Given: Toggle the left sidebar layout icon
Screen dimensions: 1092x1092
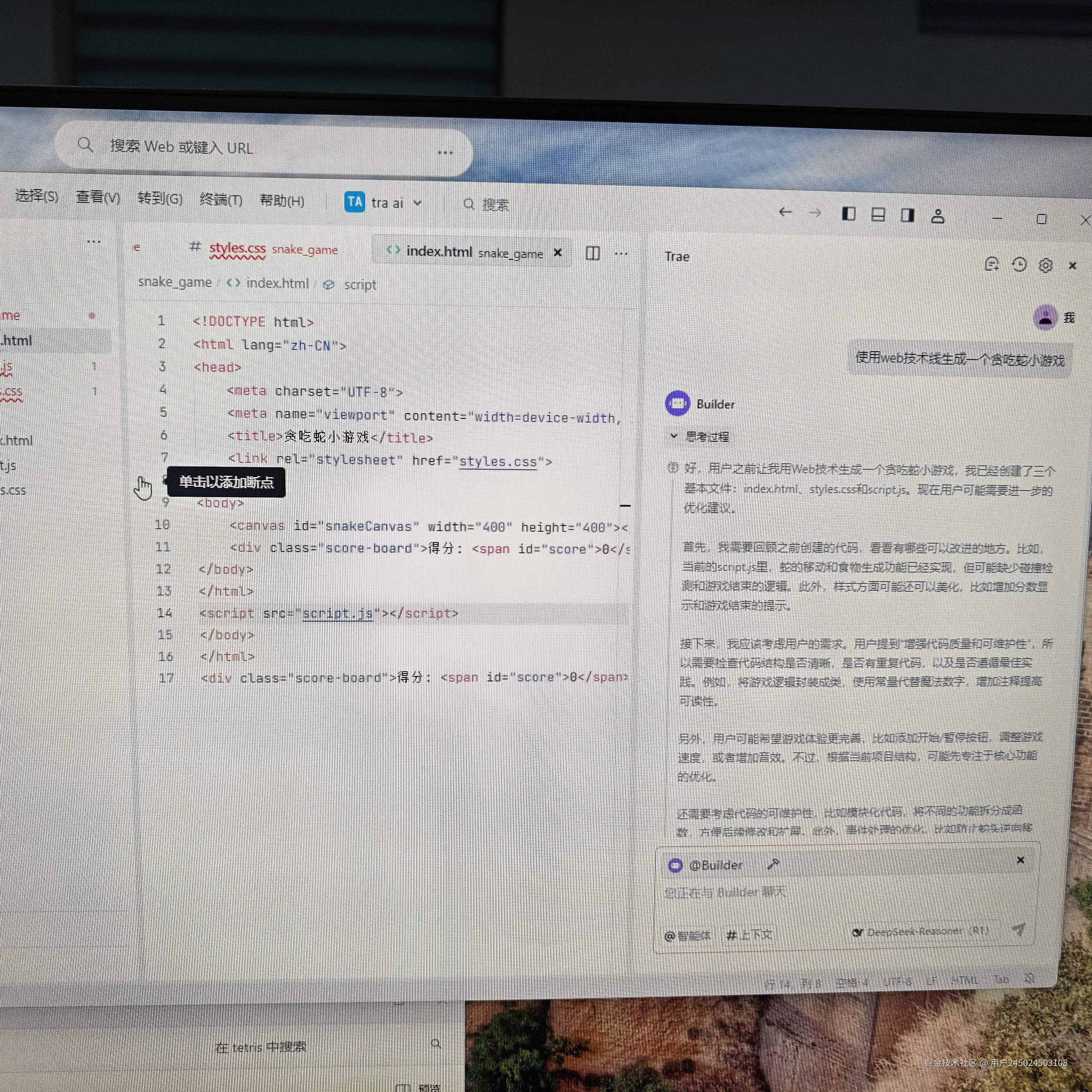Looking at the screenshot, I should (848, 214).
